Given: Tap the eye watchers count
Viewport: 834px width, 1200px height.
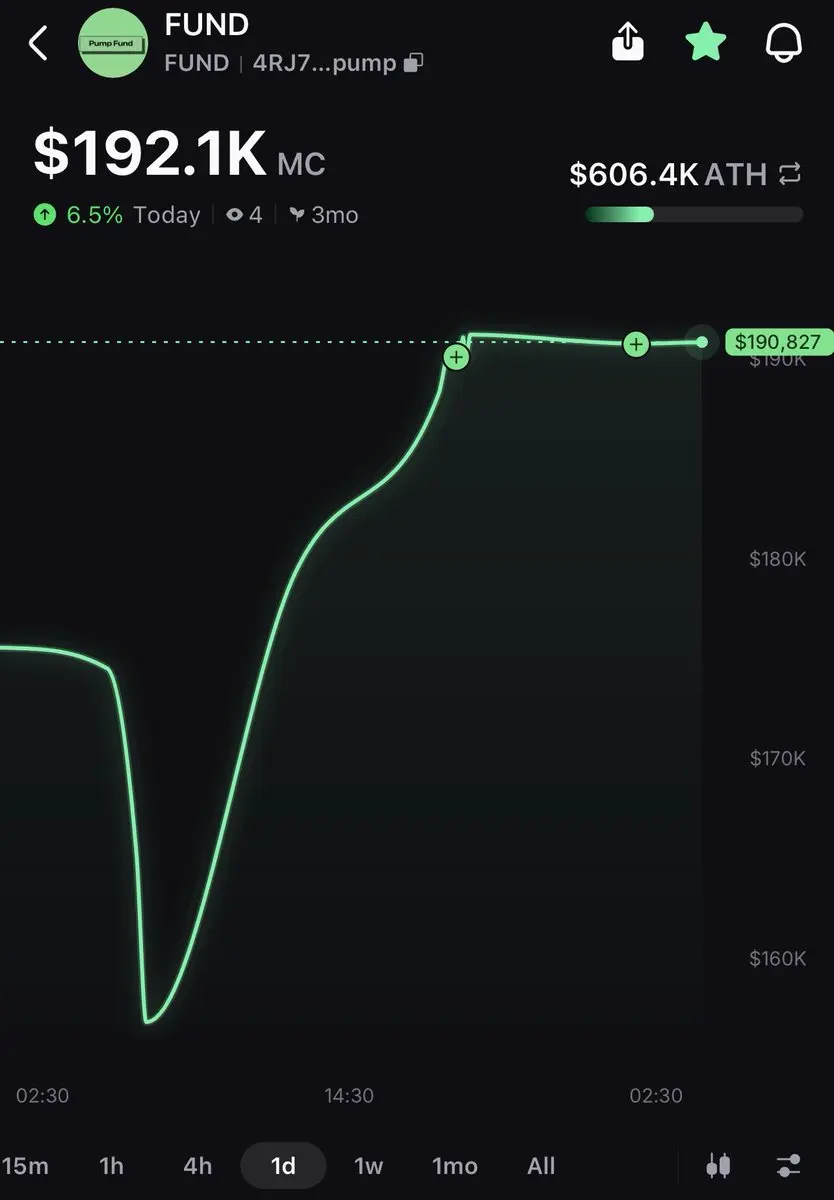Looking at the screenshot, I should point(244,215).
